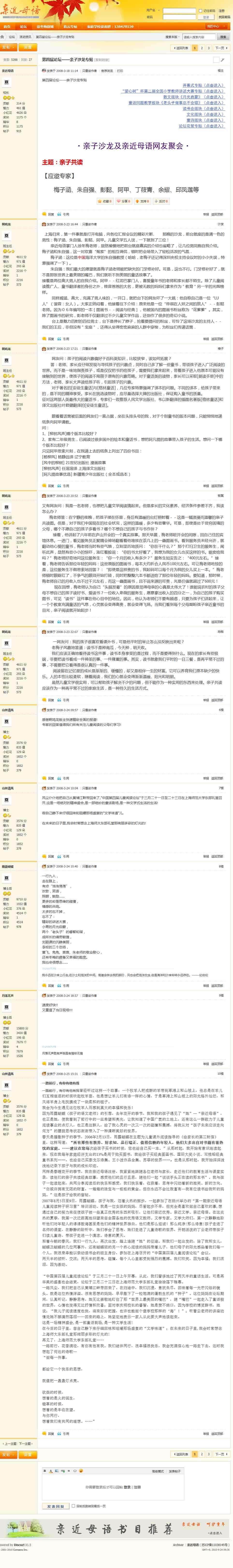Viewport: 233px width, 1568px height.
Task: Click the quote icon under the 2008-3-25 post
Action: point(59,1433)
